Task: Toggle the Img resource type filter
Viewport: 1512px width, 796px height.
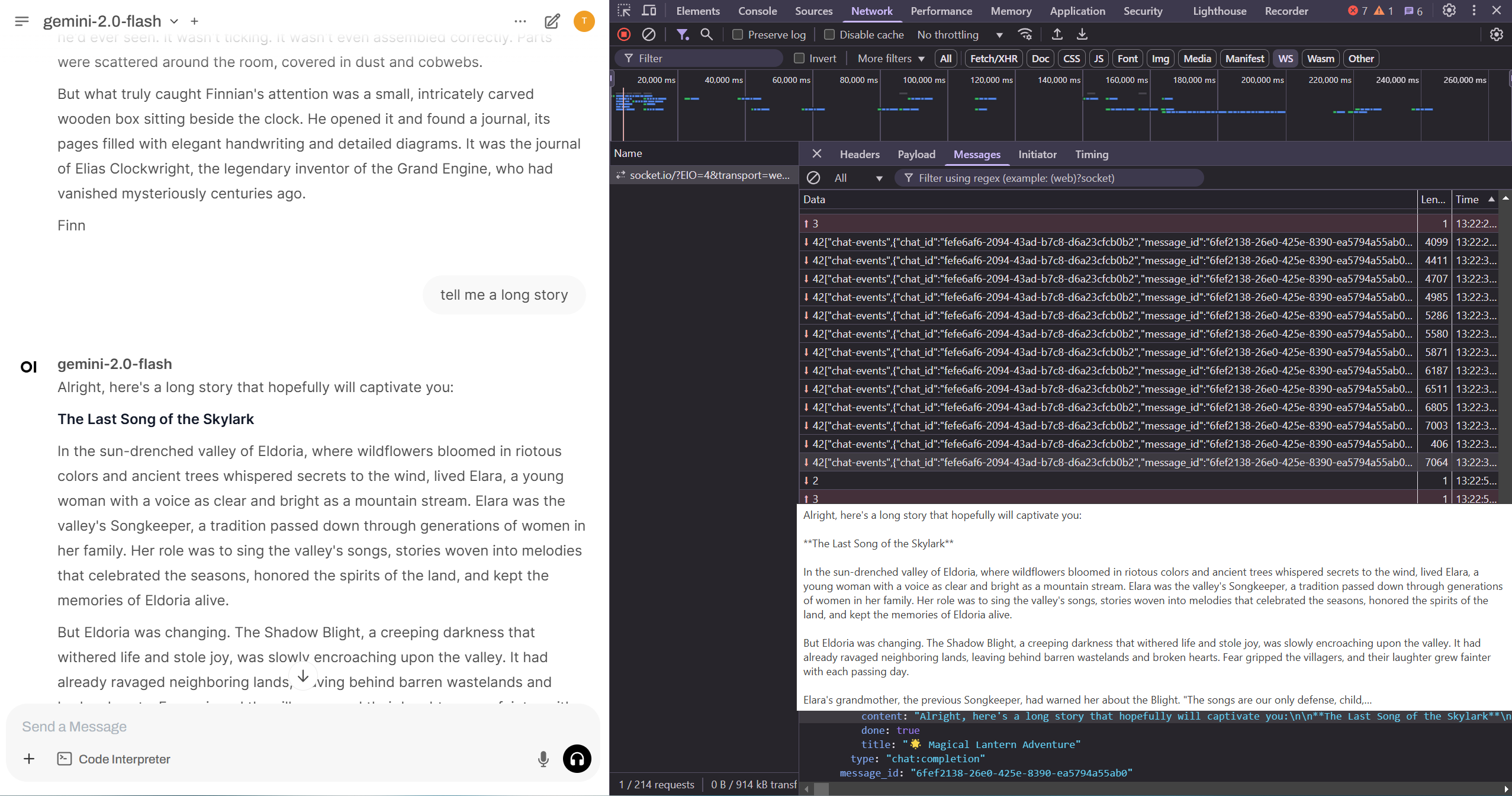Action: point(1160,58)
